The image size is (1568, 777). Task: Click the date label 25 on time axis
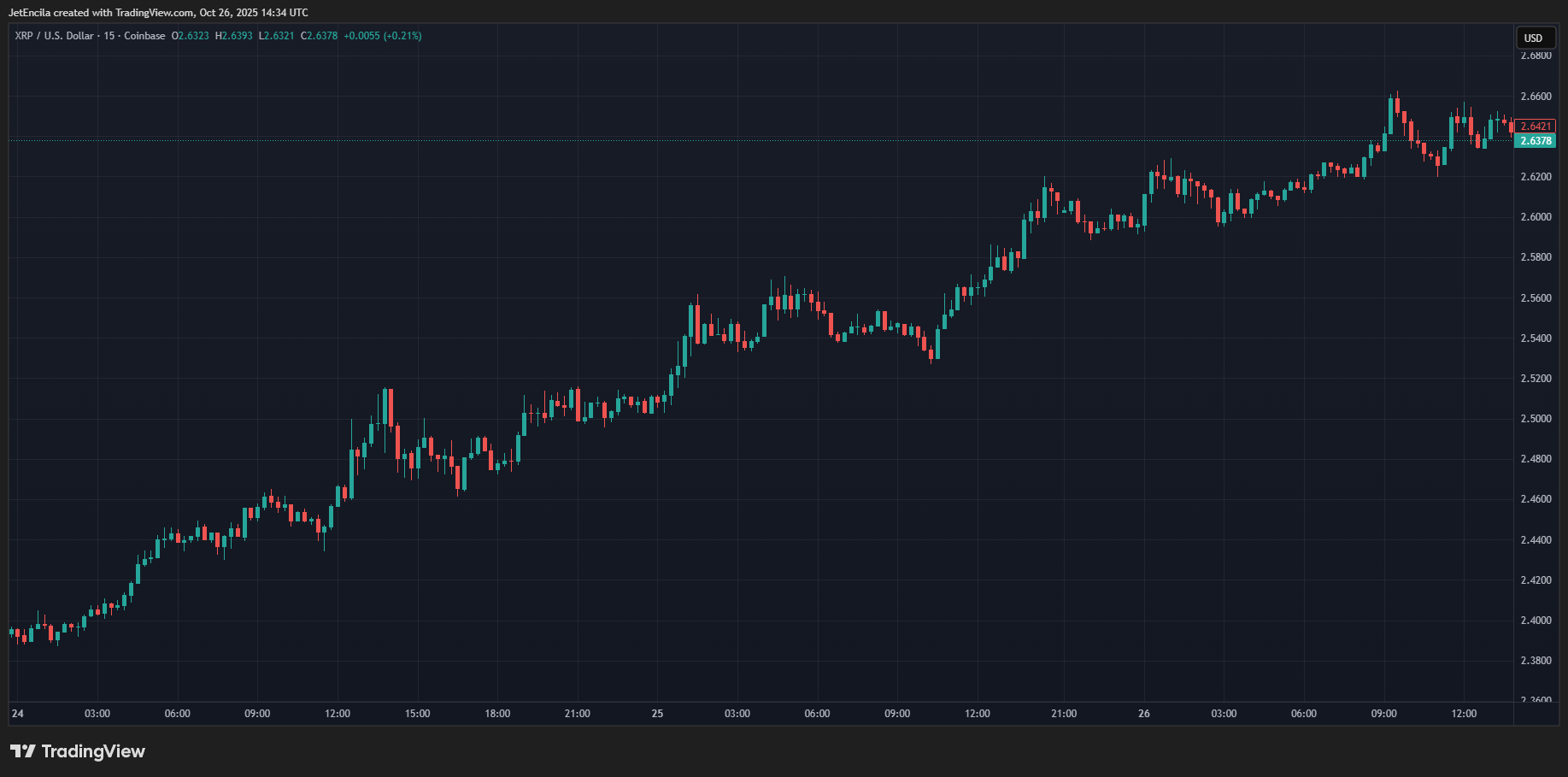point(657,714)
